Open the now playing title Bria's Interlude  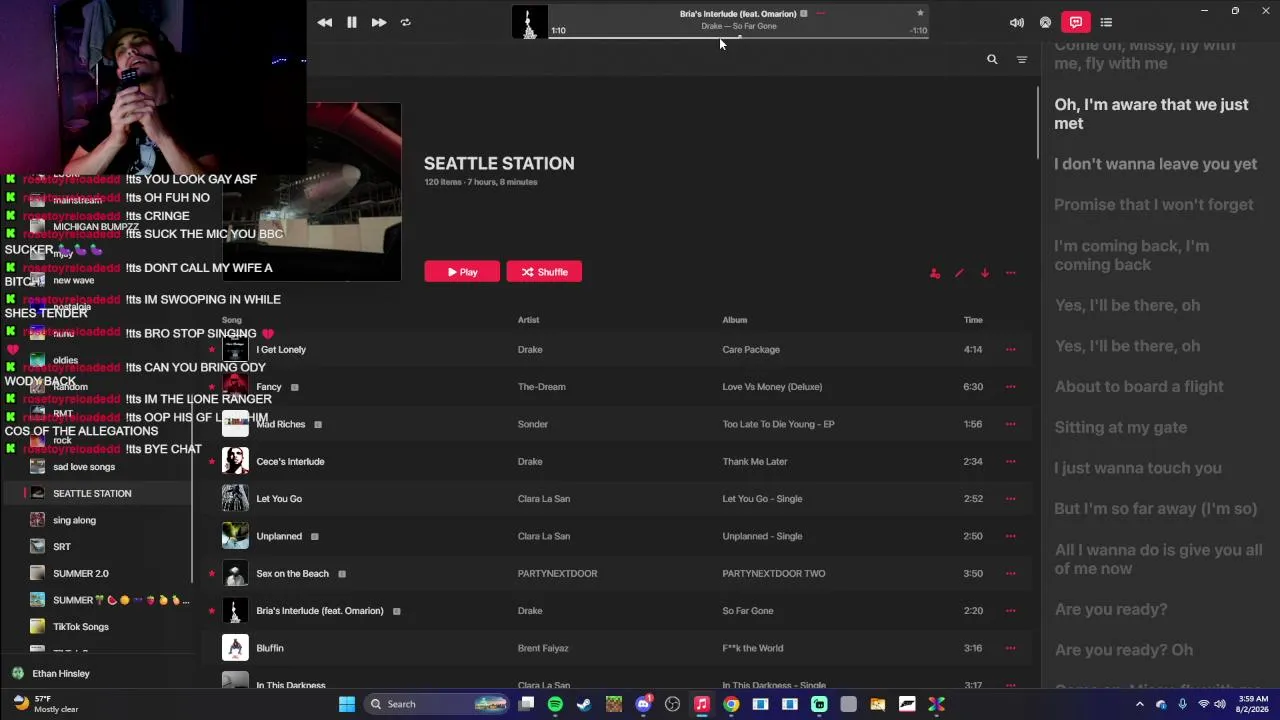738,14
